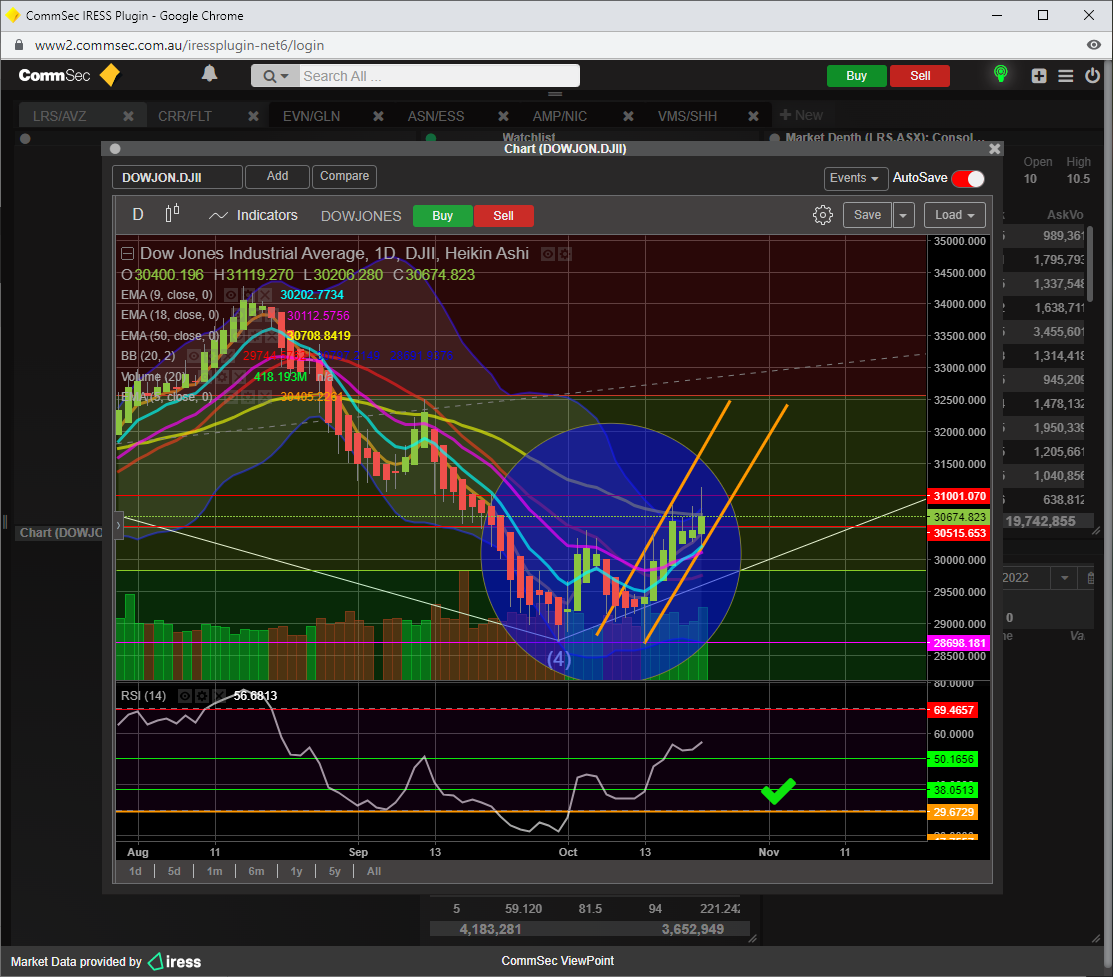Set chart range to 1d
The height and width of the screenshot is (977, 1113).
pos(135,871)
